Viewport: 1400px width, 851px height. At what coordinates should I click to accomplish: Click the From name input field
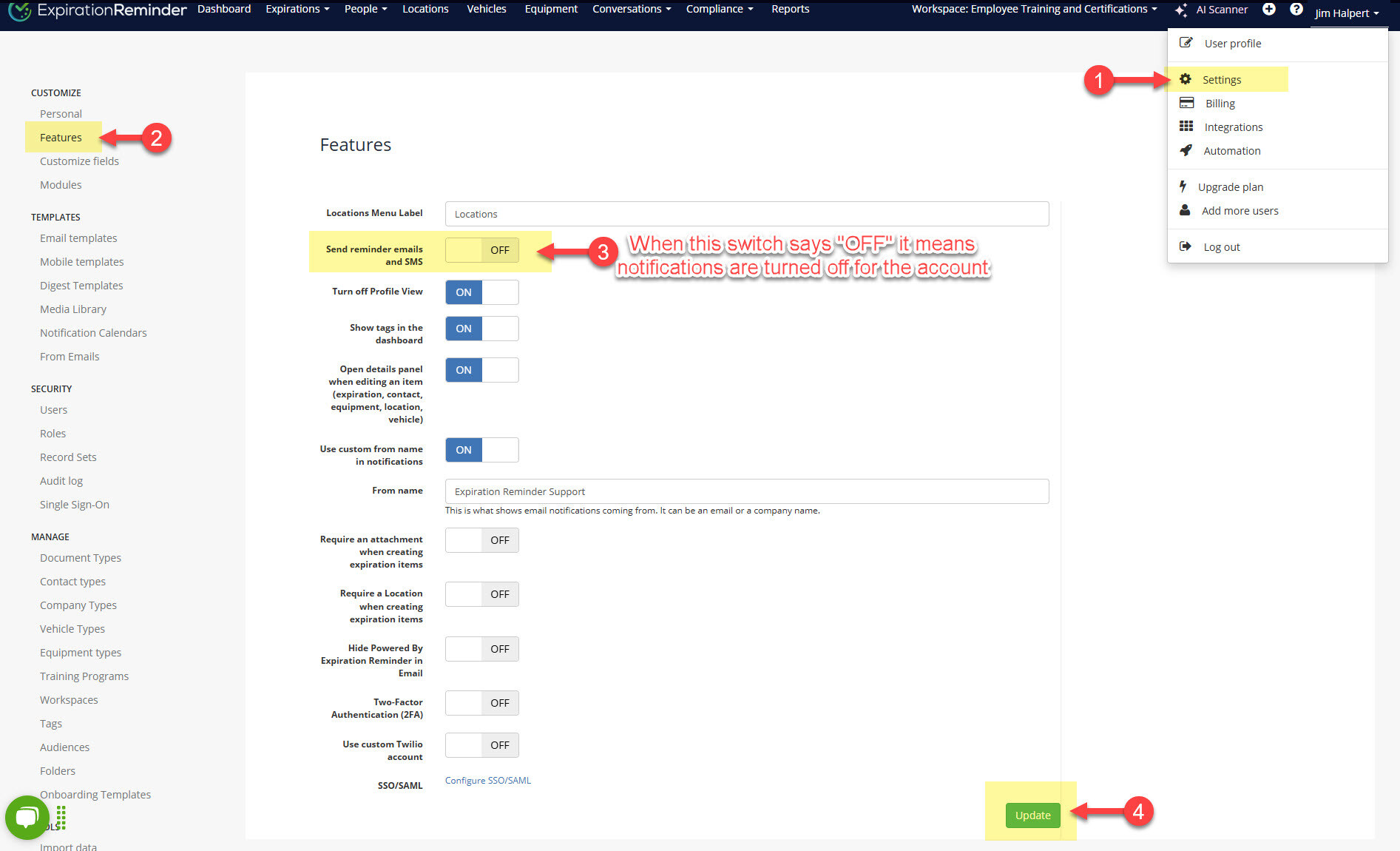point(747,491)
